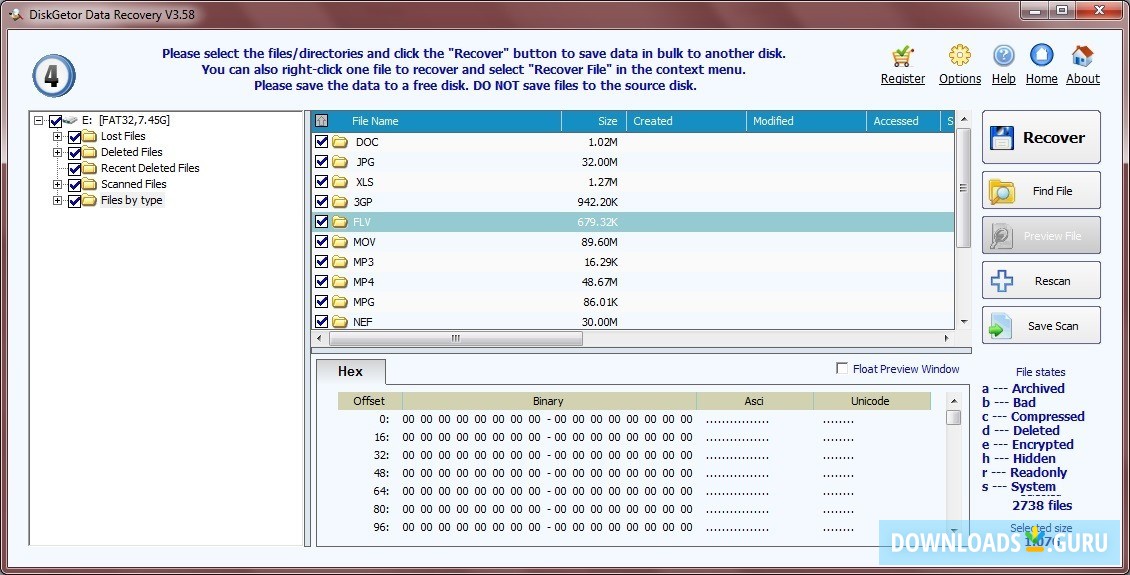
Task: Click the Scanned Files folder icon in the tree
Action: click(x=89, y=184)
